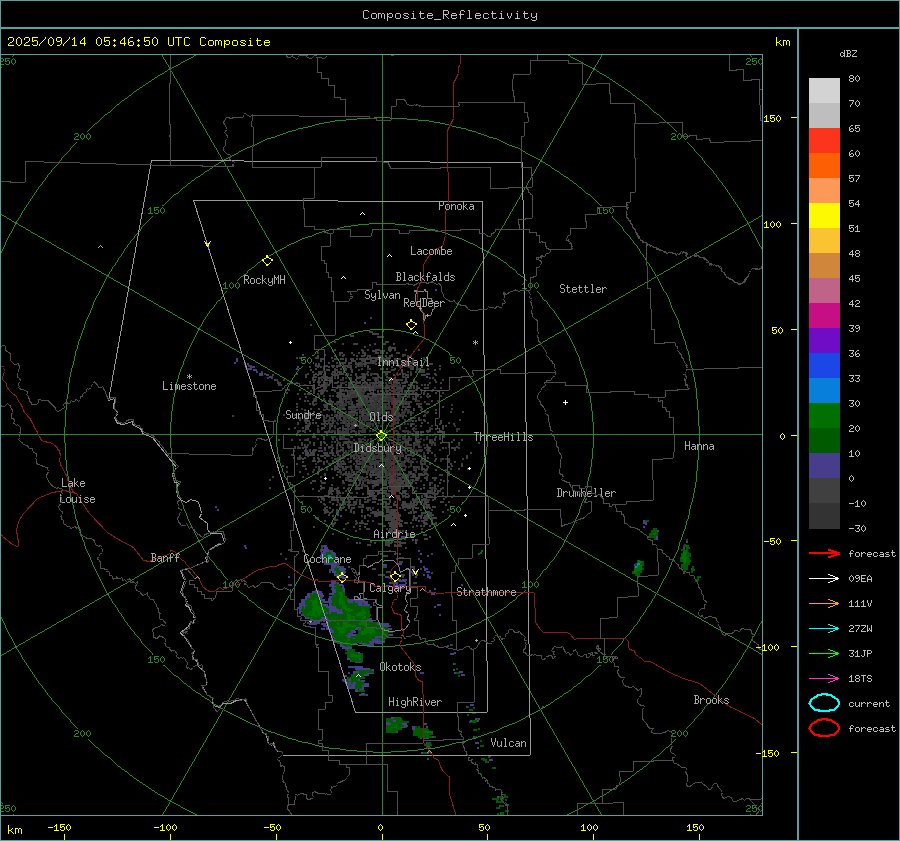Click the asterisk marker above Limestone
The height and width of the screenshot is (841, 900).
[189, 377]
